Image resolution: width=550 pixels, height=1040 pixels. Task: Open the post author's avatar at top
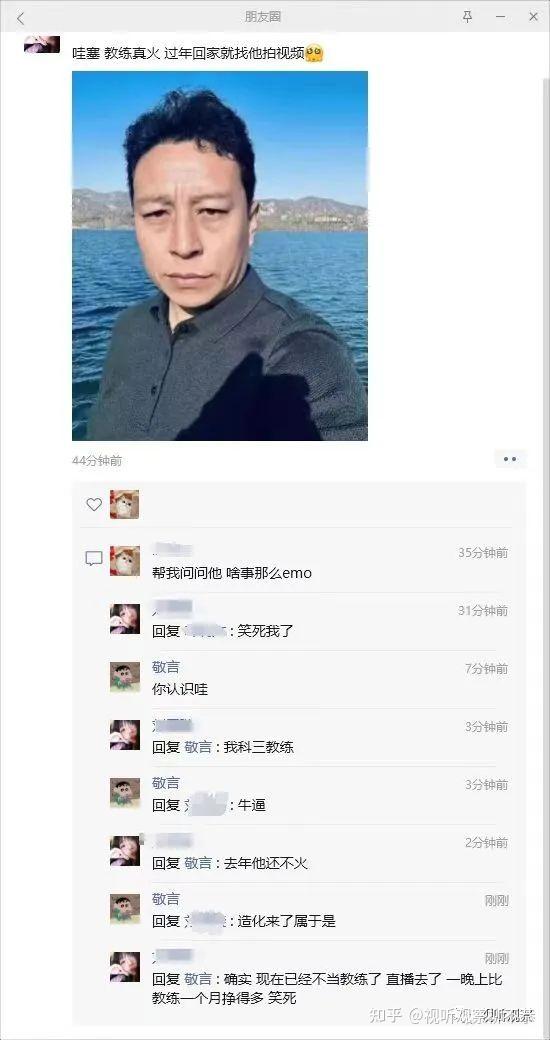(x=42, y=44)
